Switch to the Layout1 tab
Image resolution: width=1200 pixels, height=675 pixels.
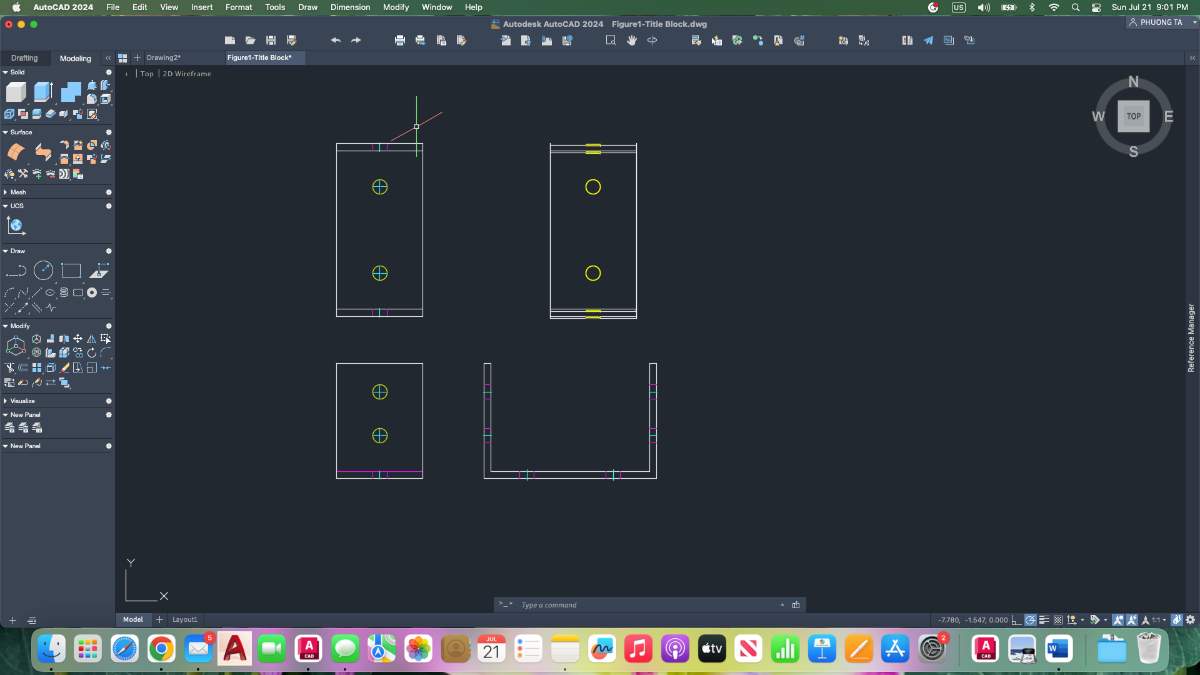coord(185,620)
